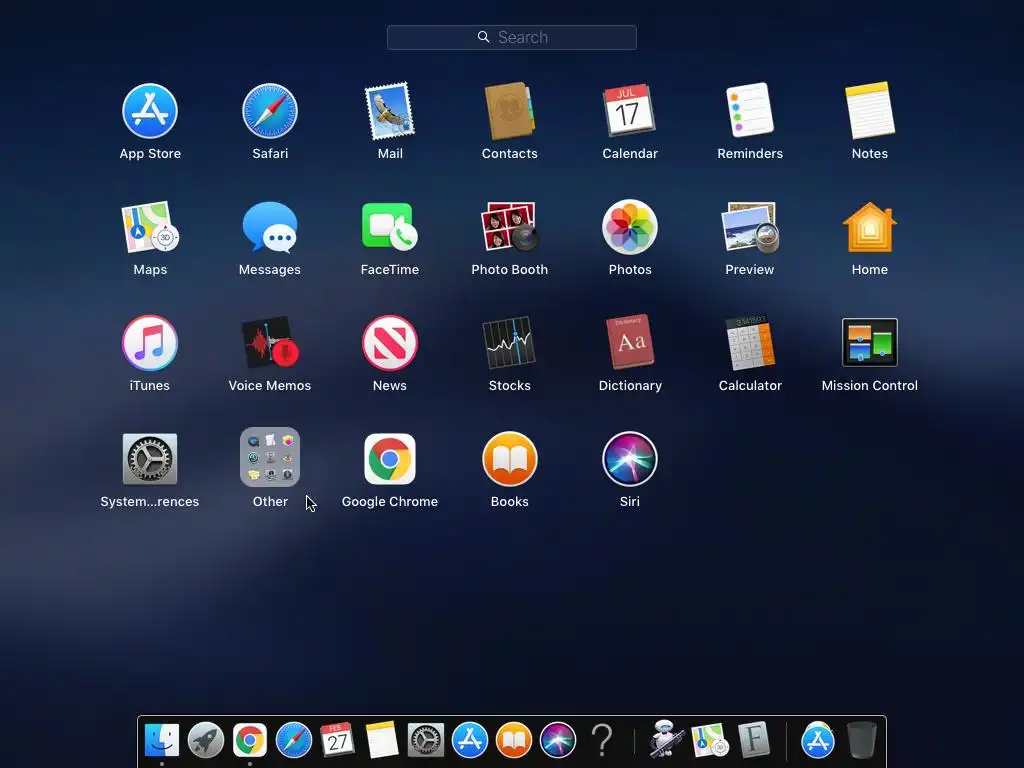Viewport: 1024px width, 768px height.
Task: Launch the Messages app
Action: (270, 227)
